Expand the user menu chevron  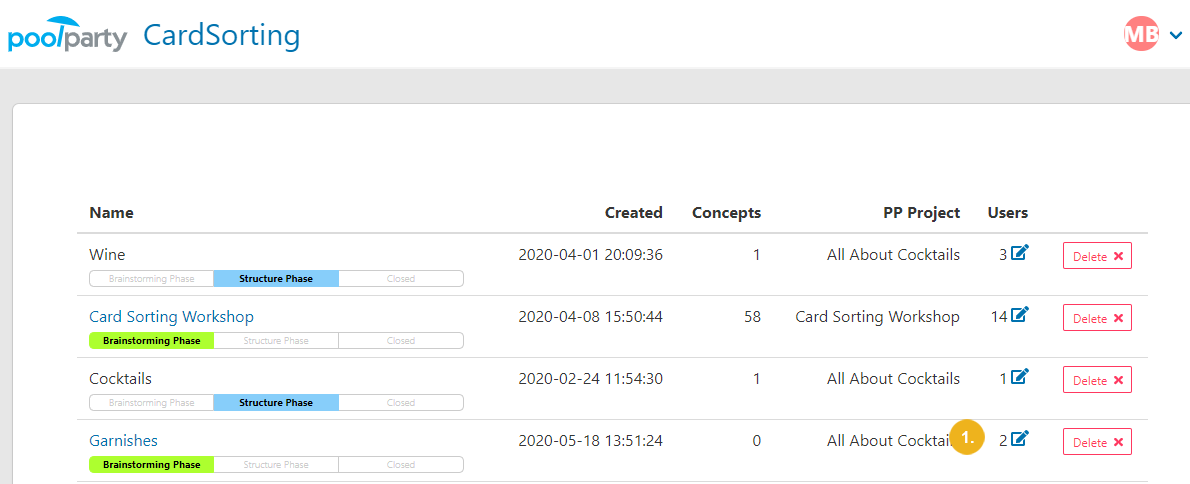pos(1176,35)
